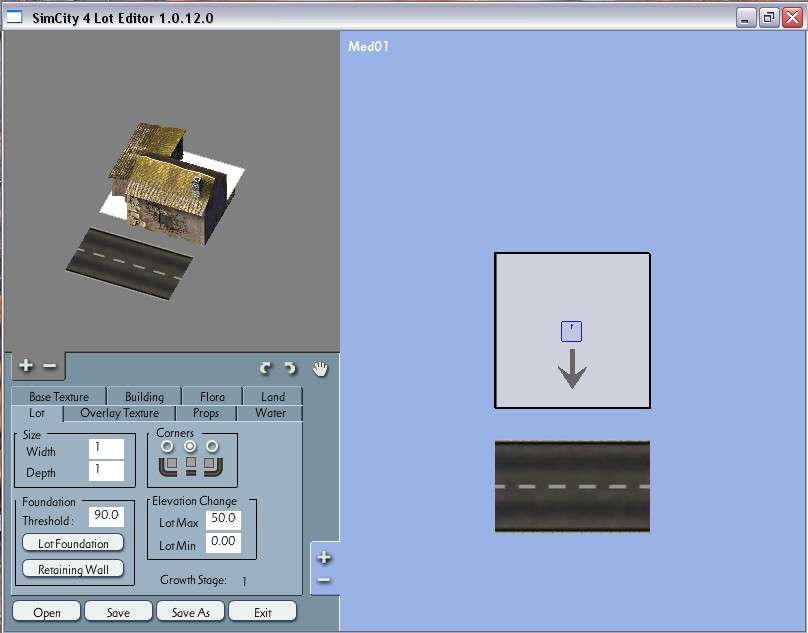Switch to the Props tab
808x633 pixels.
[x=206, y=413]
